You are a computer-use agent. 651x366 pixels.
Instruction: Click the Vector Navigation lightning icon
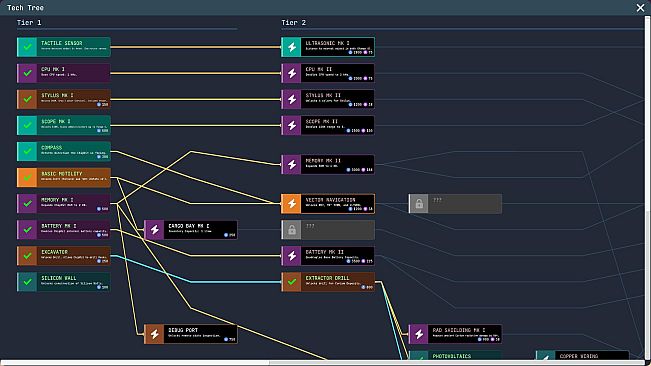tap(292, 204)
